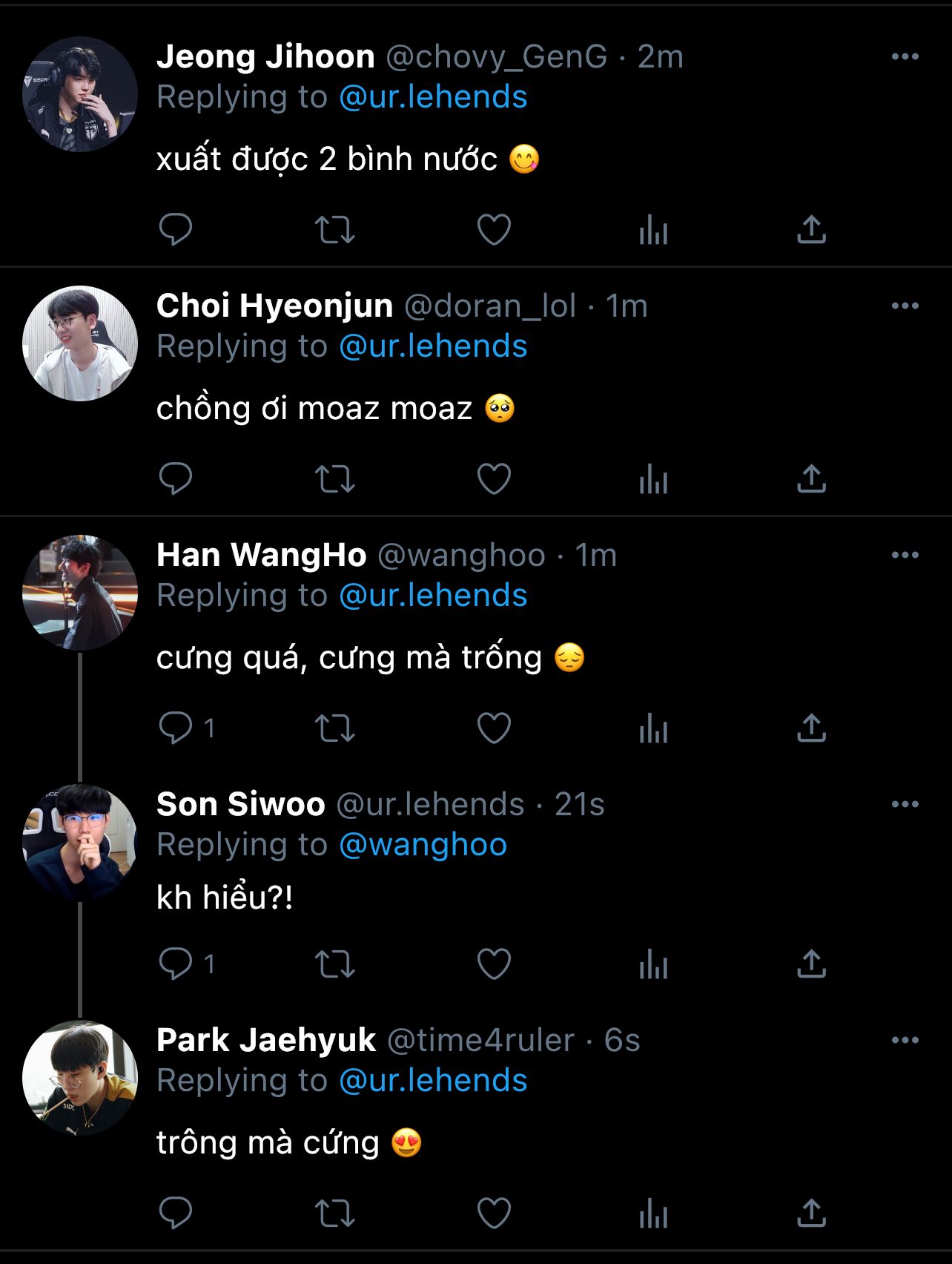The width and height of the screenshot is (952, 1264).
Task: Like Park Jaehyuk's tweet
Action: (494, 1213)
